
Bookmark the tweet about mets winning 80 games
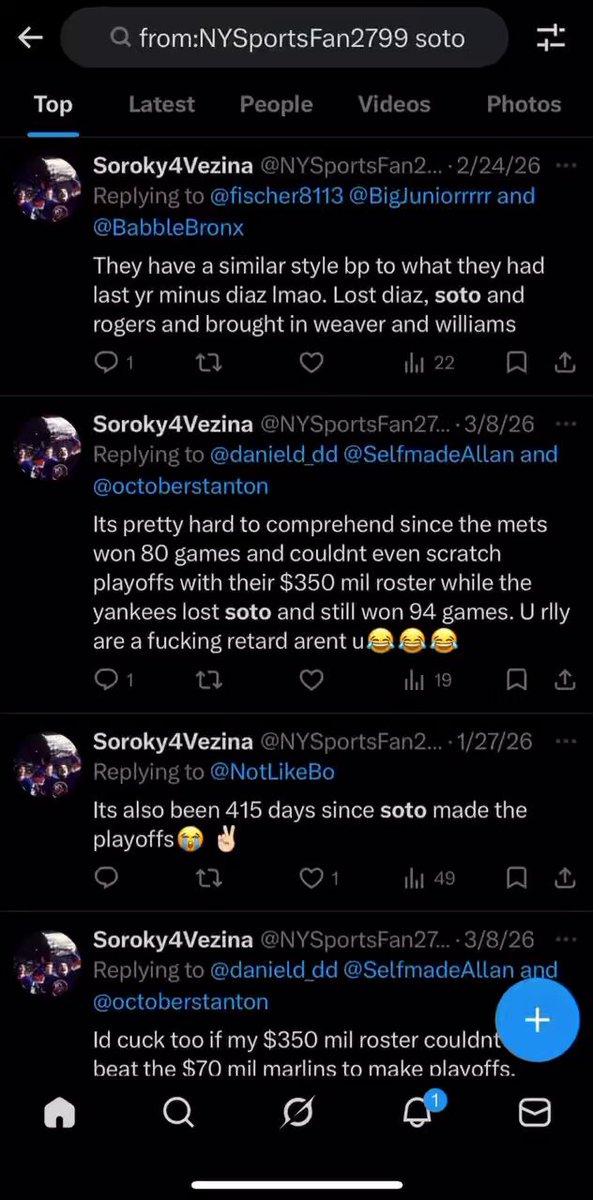(516, 680)
